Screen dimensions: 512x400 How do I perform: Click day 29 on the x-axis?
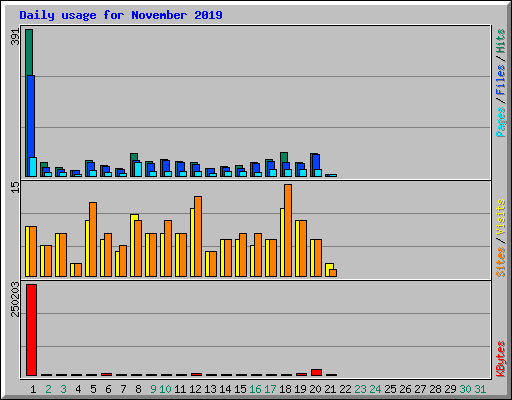tap(450, 389)
